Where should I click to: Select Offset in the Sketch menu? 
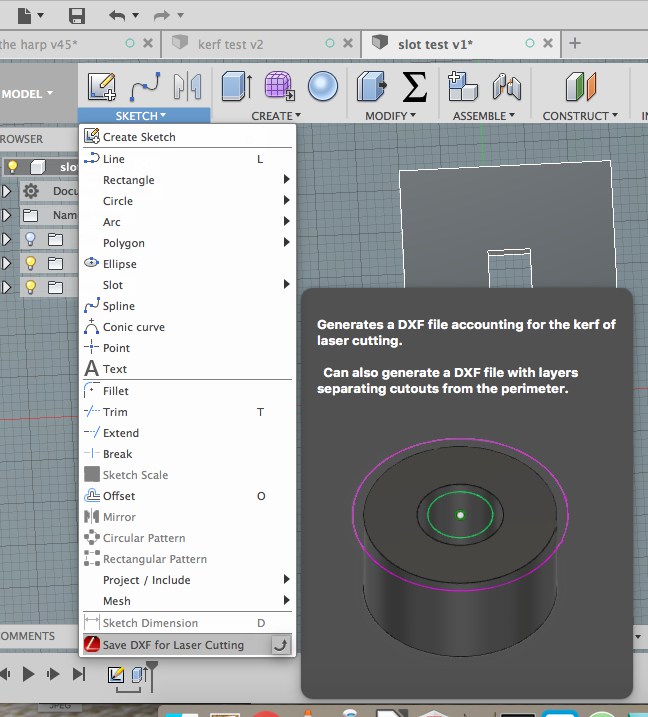pos(187,496)
